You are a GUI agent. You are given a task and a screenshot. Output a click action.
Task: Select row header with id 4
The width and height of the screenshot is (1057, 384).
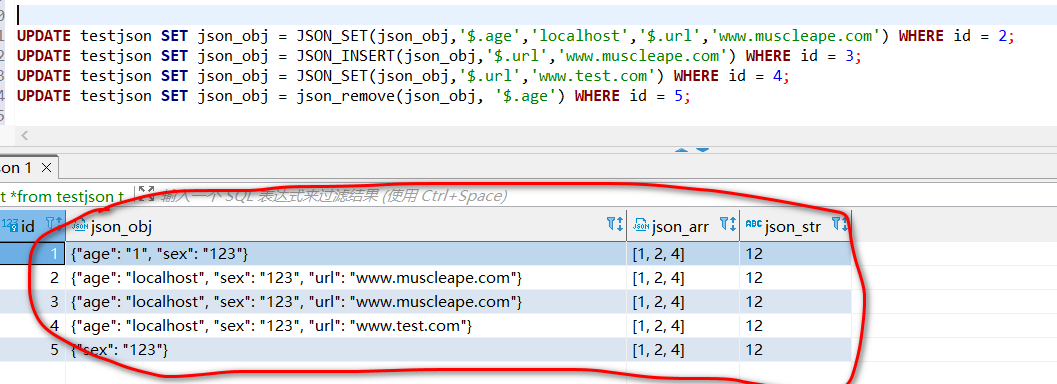pyautogui.click(x=32, y=326)
